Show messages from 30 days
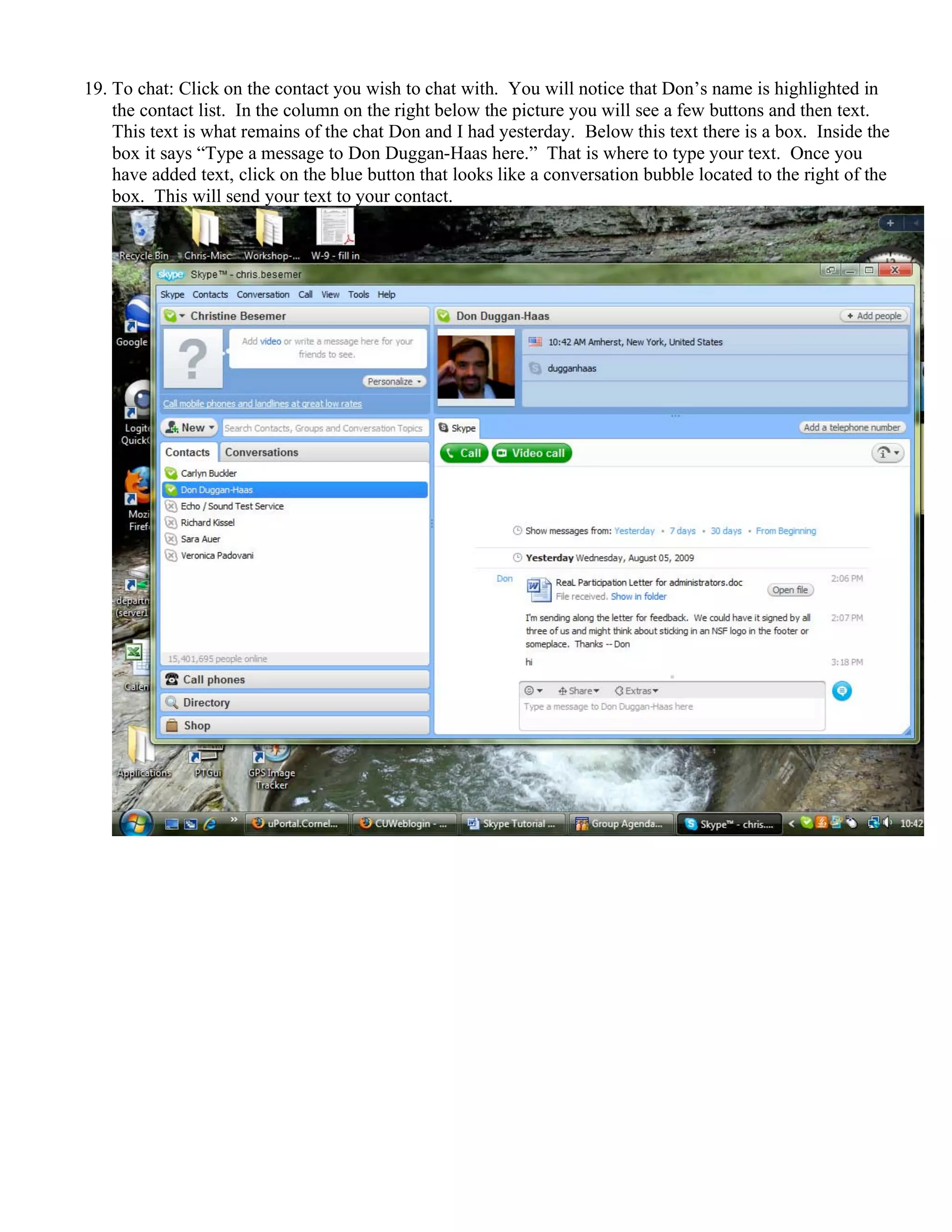Image resolution: width=952 pixels, height=1232 pixels. coord(726,531)
